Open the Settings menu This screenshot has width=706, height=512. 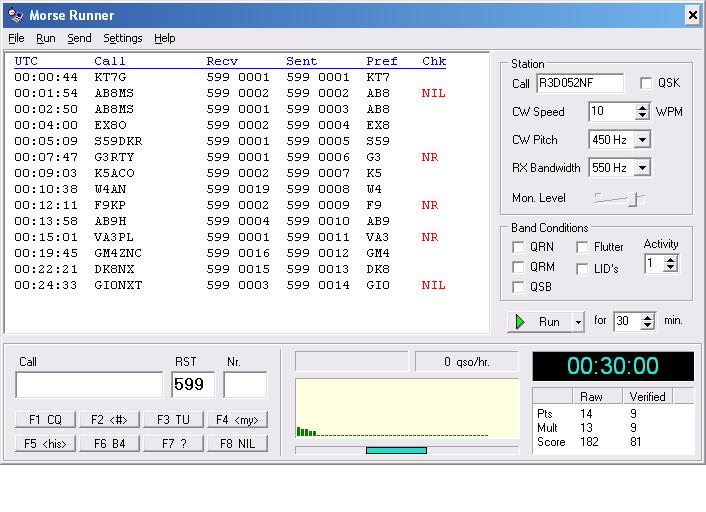click(x=123, y=38)
